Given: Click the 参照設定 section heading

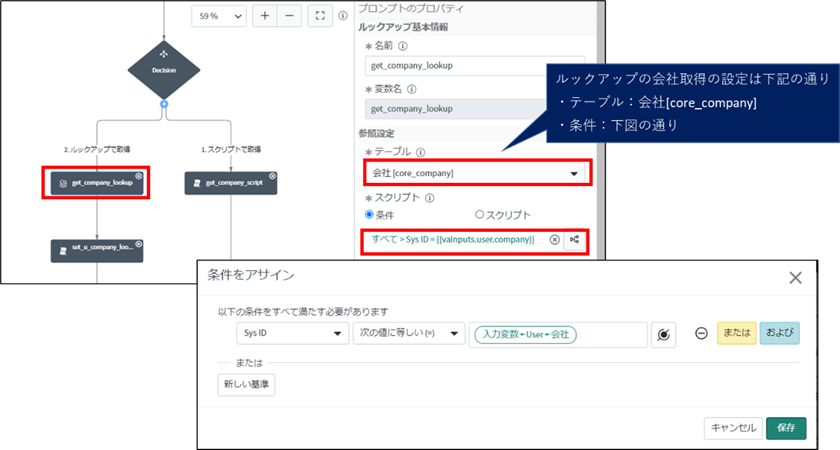Looking at the screenshot, I should 377,133.
